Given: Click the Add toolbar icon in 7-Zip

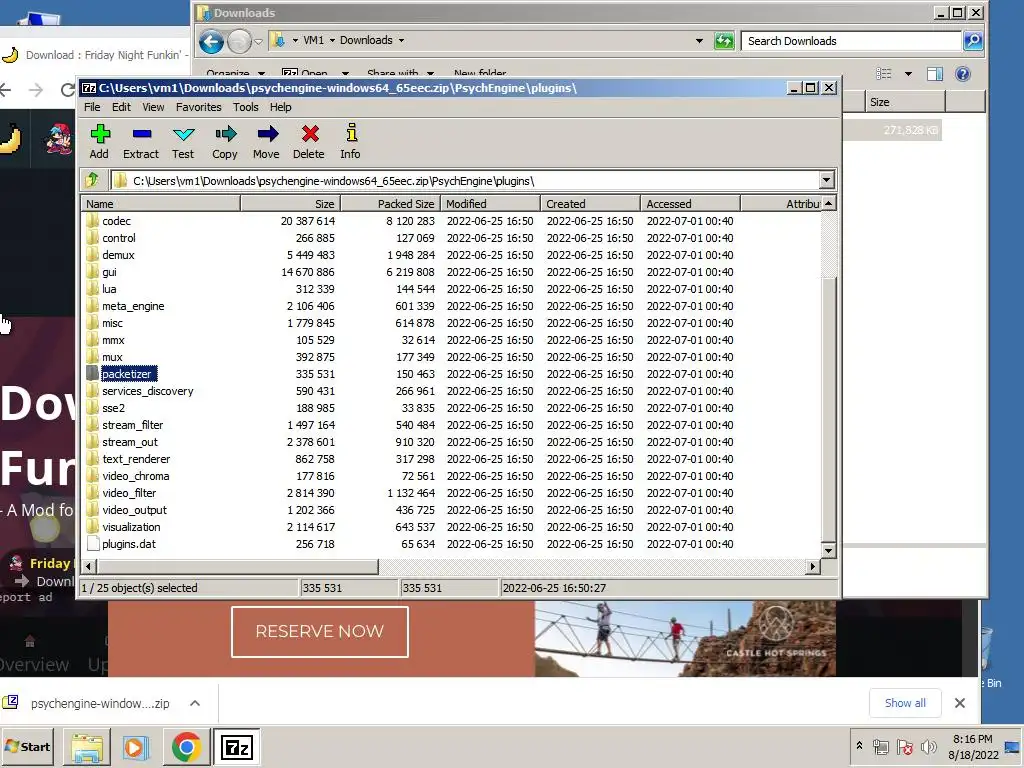Looking at the screenshot, I should 99,134.
